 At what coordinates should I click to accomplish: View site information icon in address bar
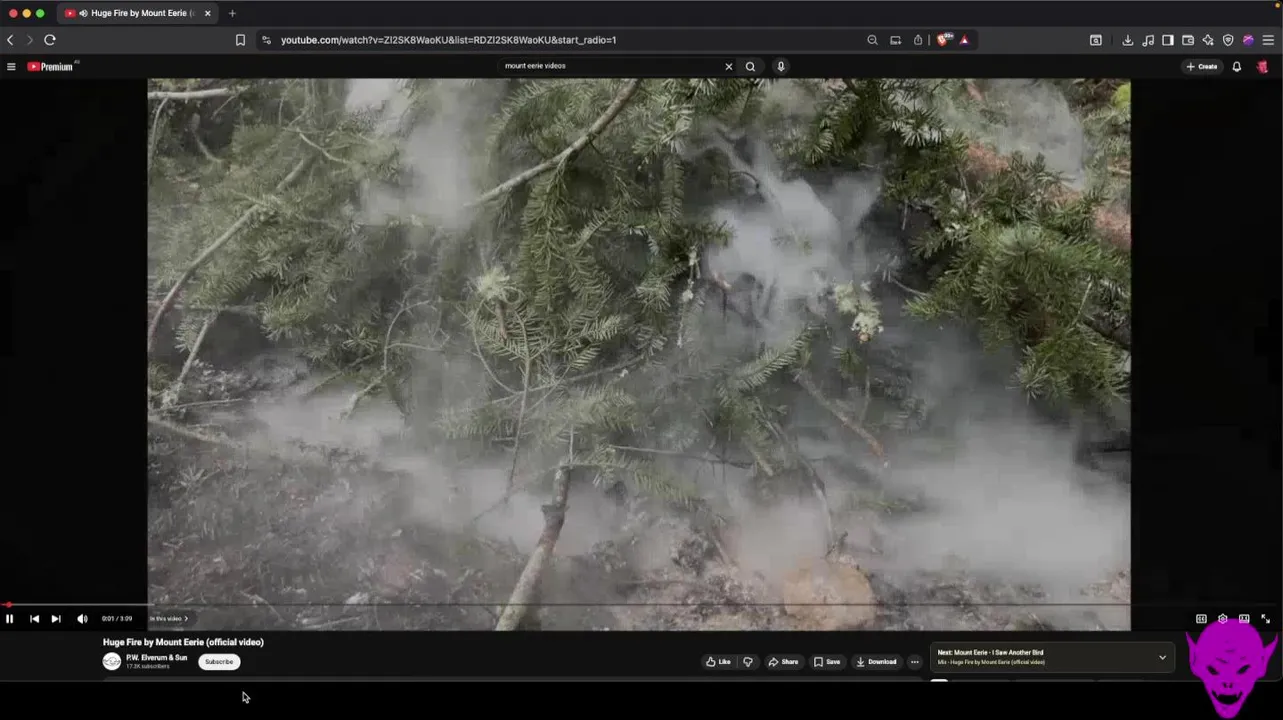click(x=266, y=40)
